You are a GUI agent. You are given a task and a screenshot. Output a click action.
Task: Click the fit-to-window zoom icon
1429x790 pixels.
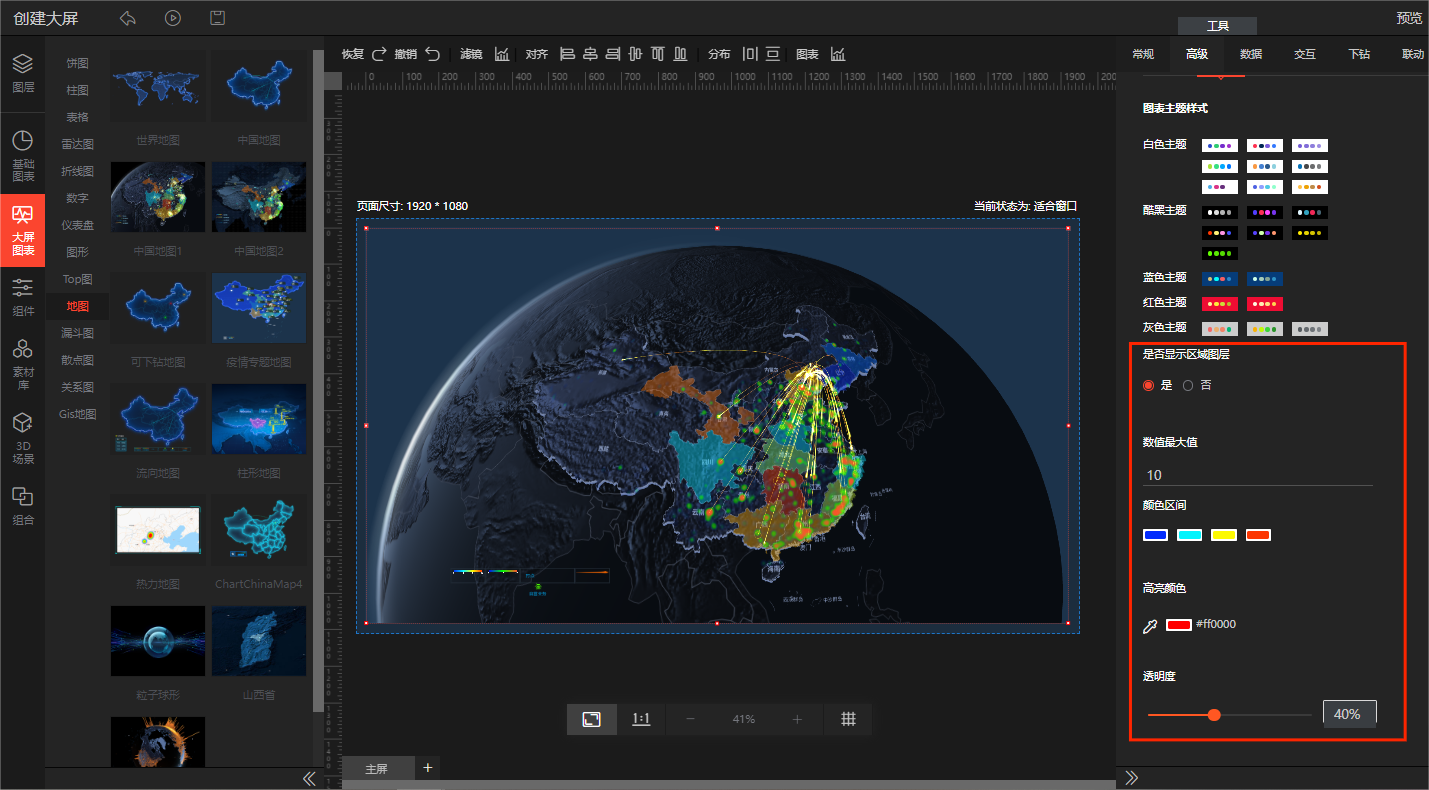[592, 719]
